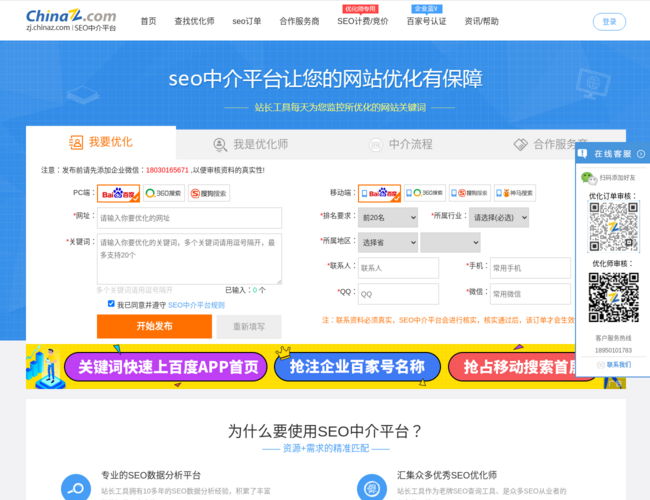
Task: Click the 汇集众多优秀SEO优化师 round icon
Action: coord(372,488)
